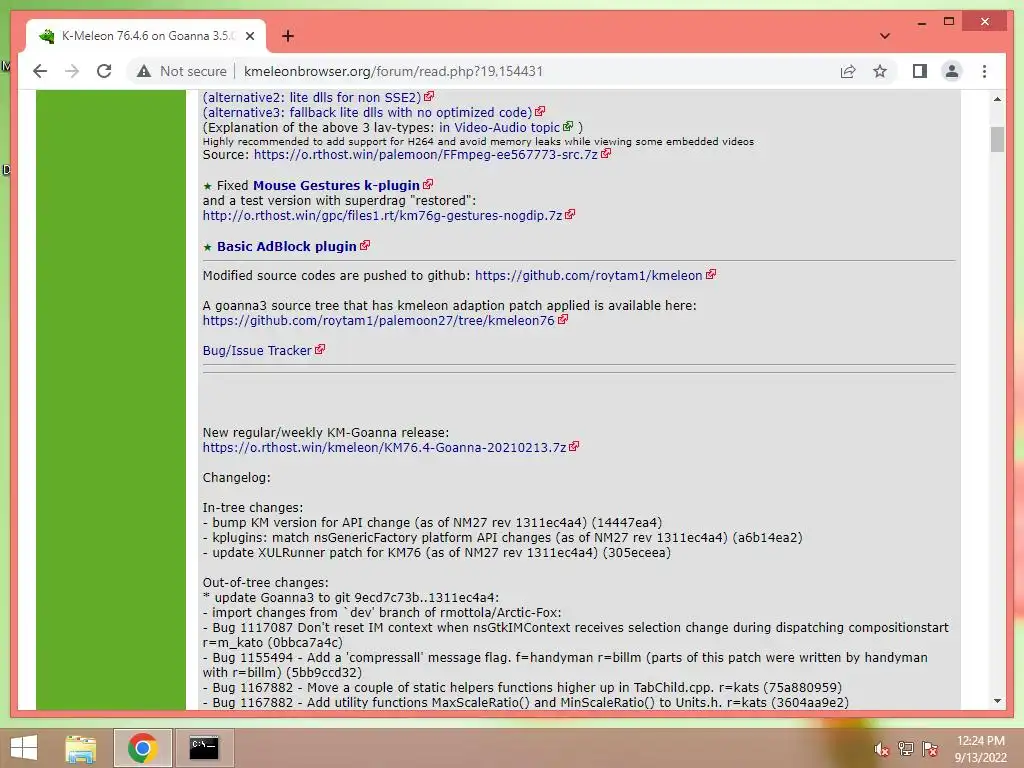This screenshot has width=1024, height=768.
Task: Open the clock showing 12:24 PM
Action: (981, 749)
